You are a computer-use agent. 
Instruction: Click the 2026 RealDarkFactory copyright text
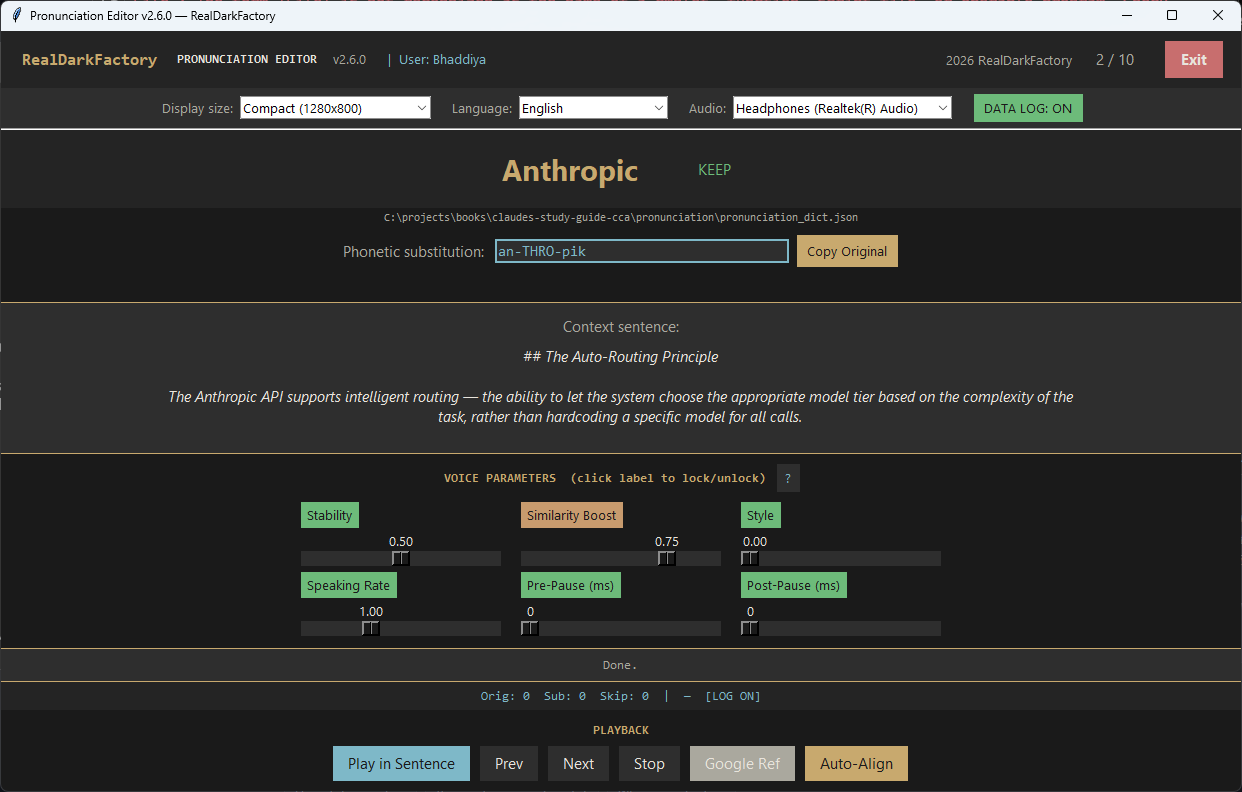click(1009, 60)
